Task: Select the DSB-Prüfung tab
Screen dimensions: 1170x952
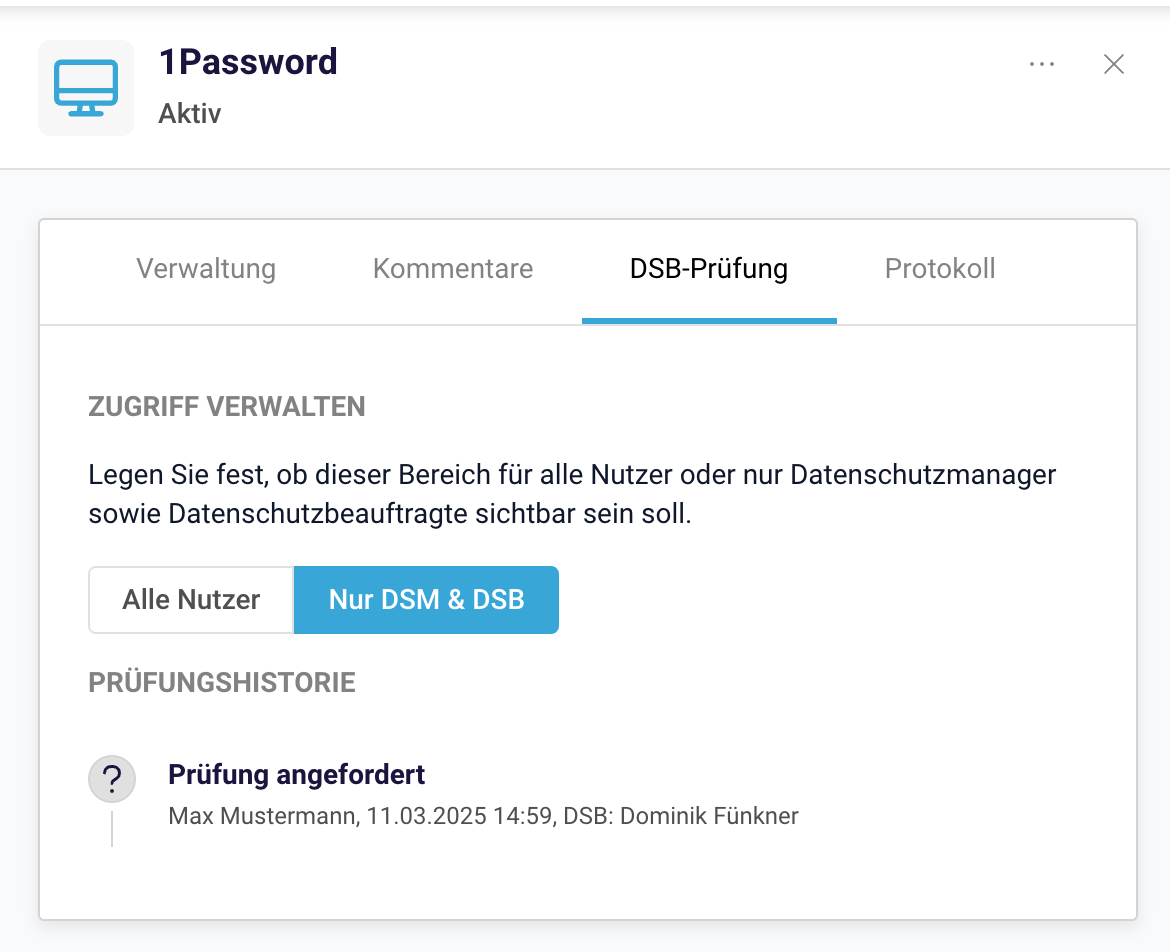Action: (709, 269)
